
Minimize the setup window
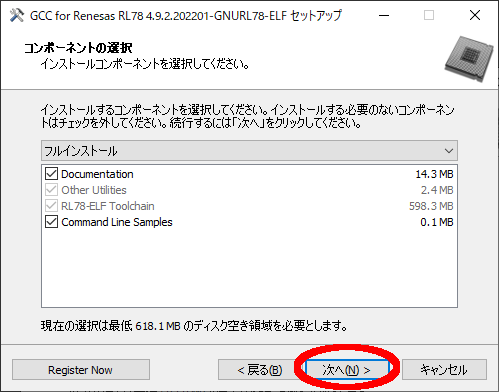(384, 15)
